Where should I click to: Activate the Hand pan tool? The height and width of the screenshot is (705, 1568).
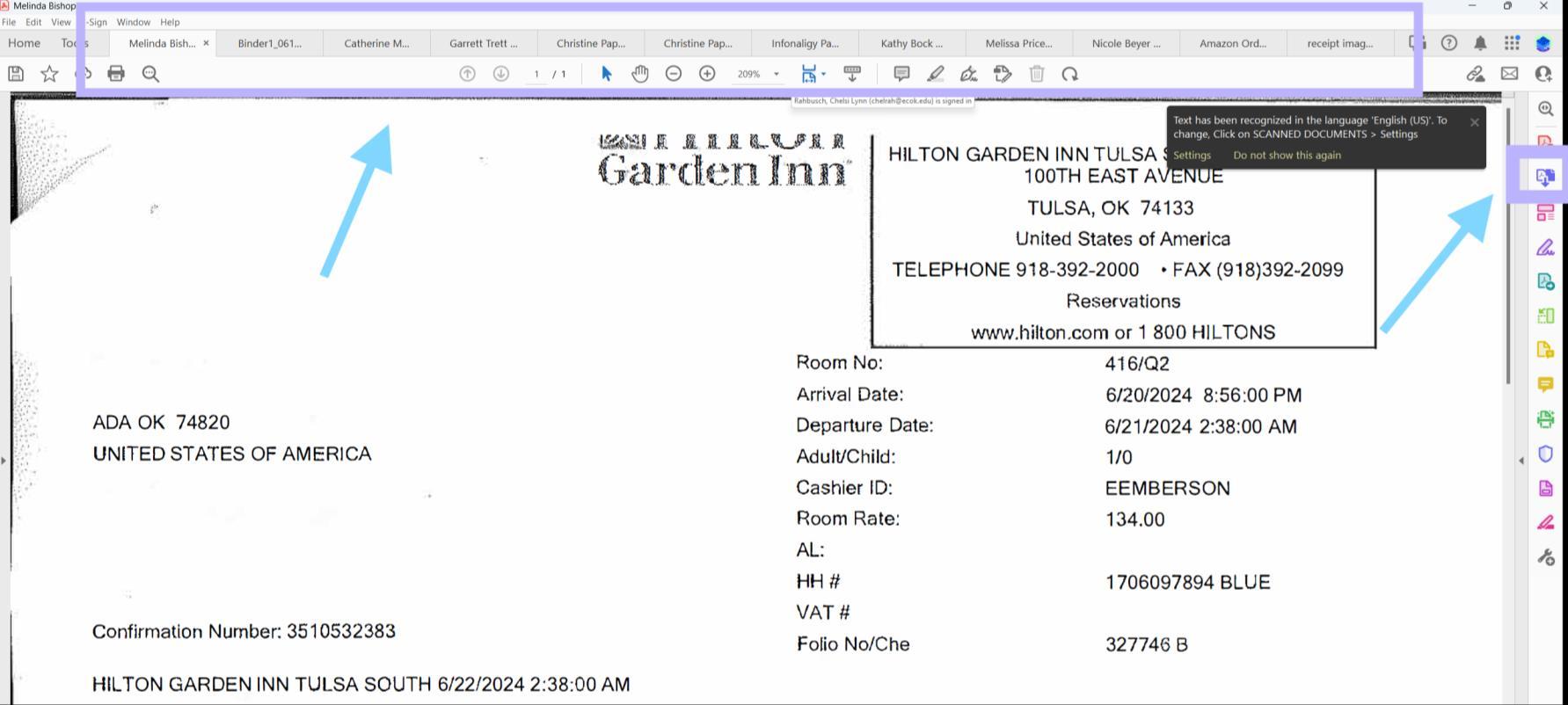click(x=640, y=74)
